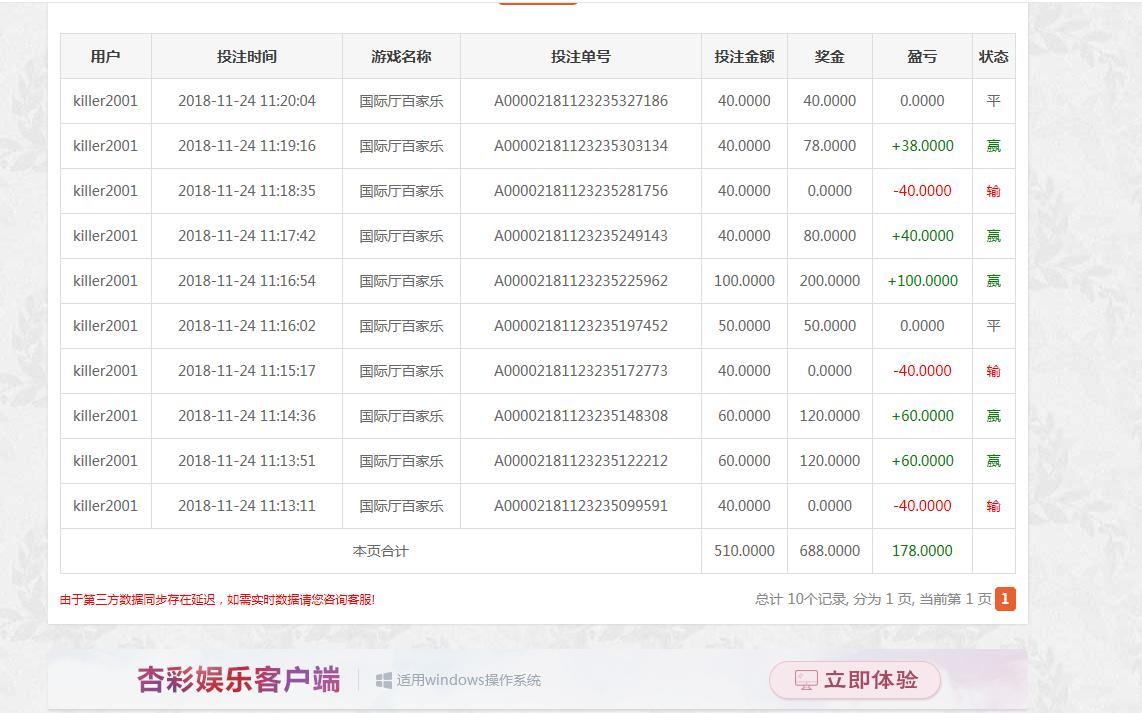Image resolution: width=1142 pixels, height=713 pixels.
Task: Select order number A00002181123235148308
Action: (580, 416)
